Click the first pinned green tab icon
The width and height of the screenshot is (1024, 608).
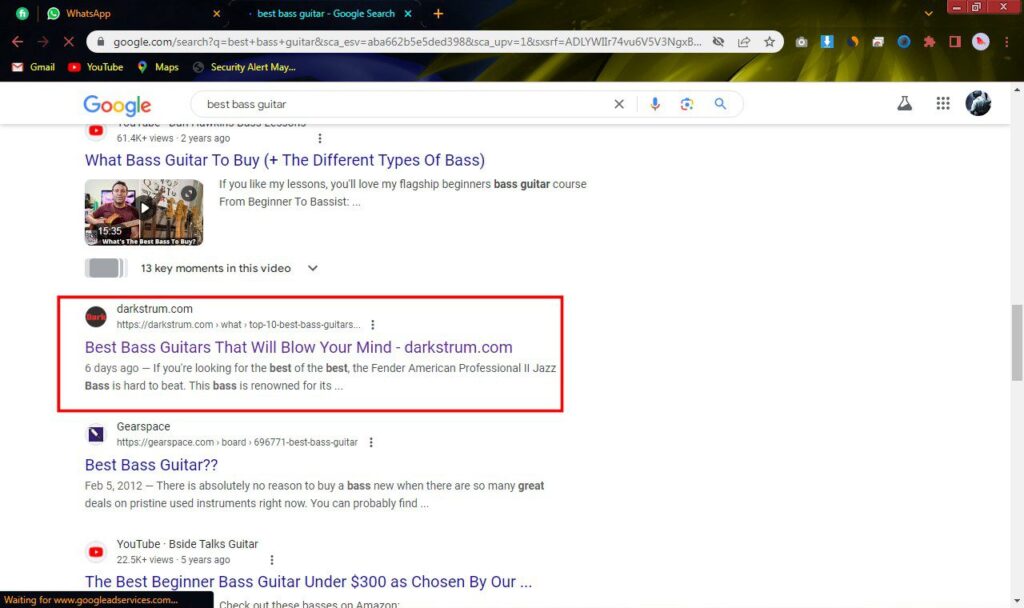click(x=22, y=13)
